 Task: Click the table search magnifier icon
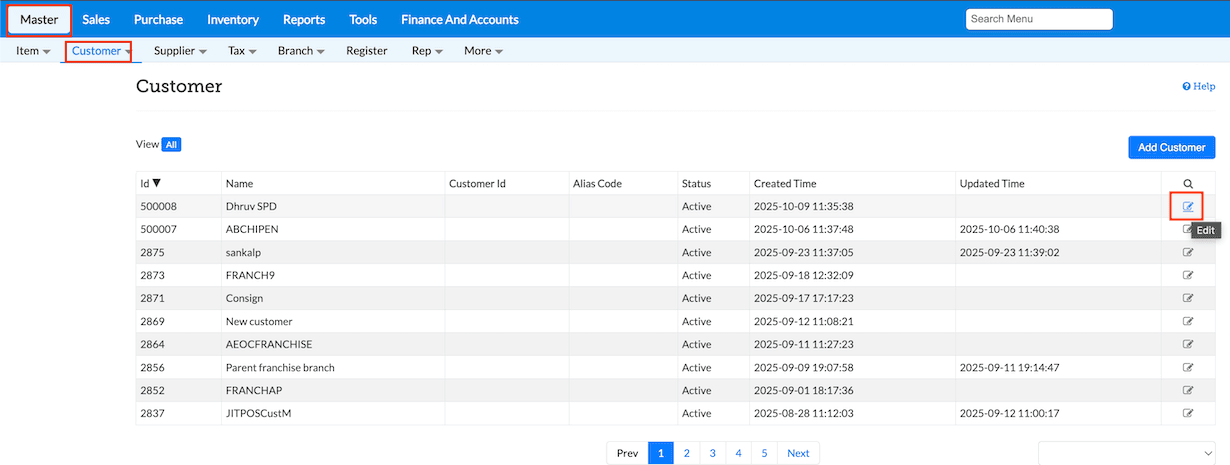pyautogui.click(x=1188, y=184)
